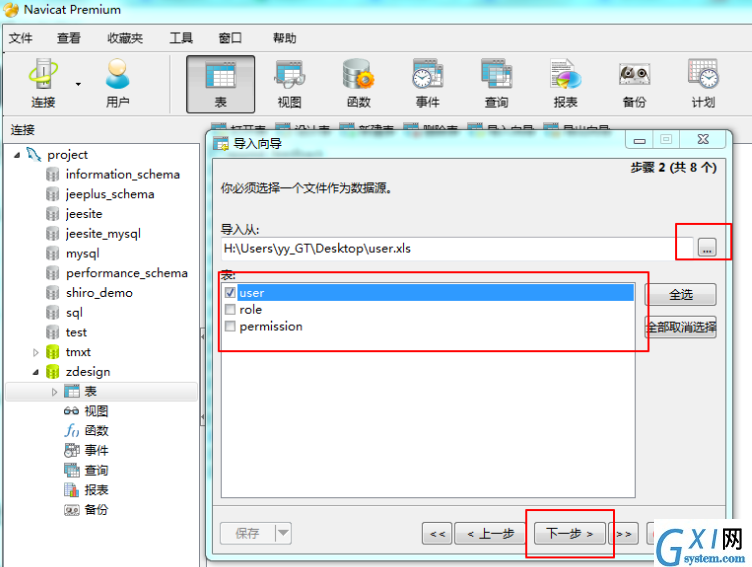The height and width of the screenshot is (567, 752).
Task: Open the 事件 (Event) toolbar icon
Action: pos(428,83)
